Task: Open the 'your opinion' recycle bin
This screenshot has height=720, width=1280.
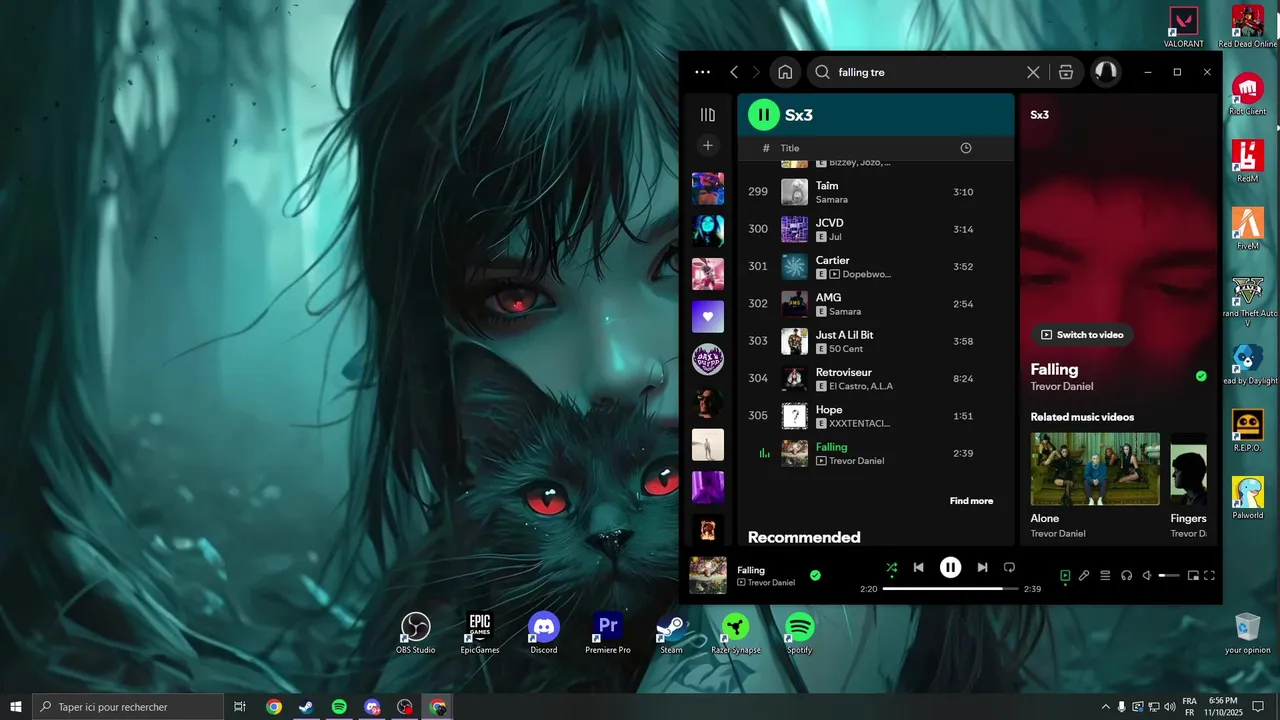Action: click(x=1247, y=633)
